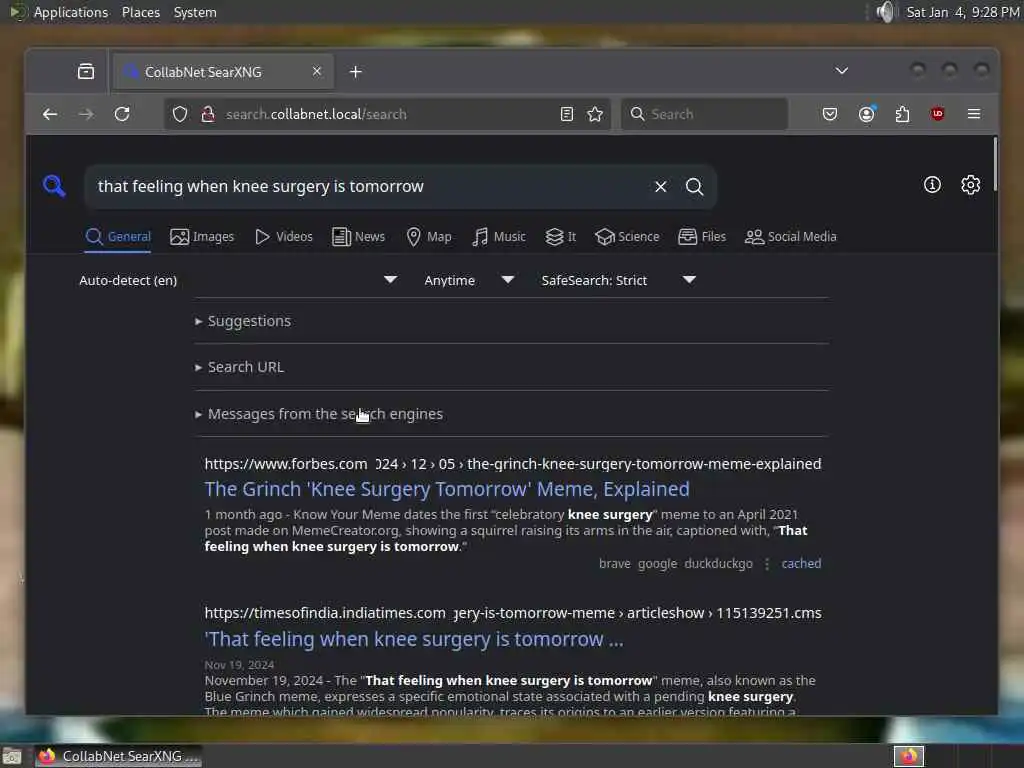Viewport: 1024px width, 768px height.
Task: Open the Applications menu
Action: point(71,12)
